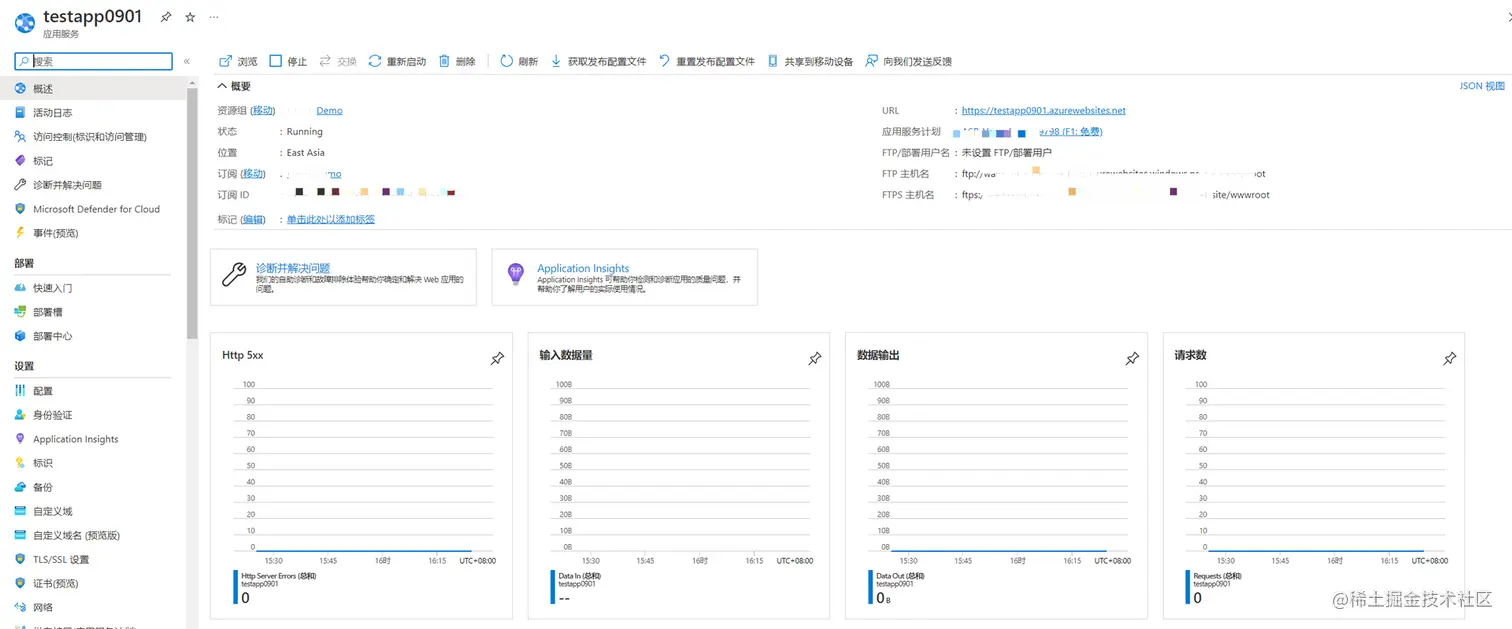Stop the app with 停止
This screenshot has width=1512, height=629.
pyautogui.click(x=288, y=61)
